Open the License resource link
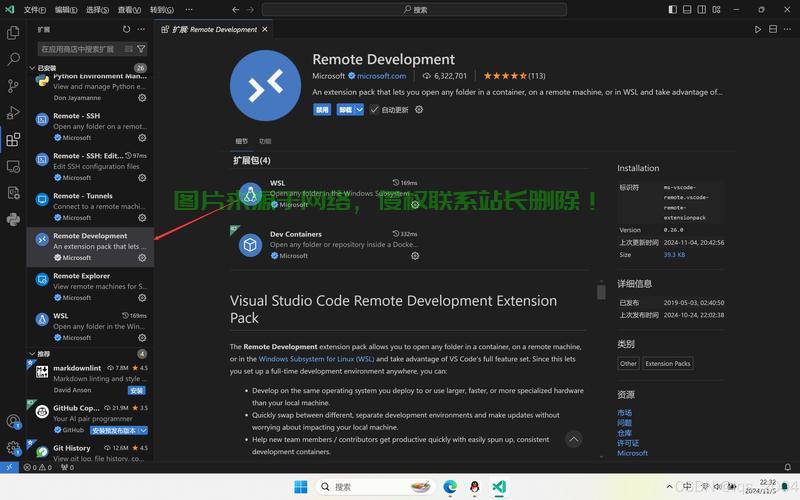Viewport: 800px width, 500px height. point(628,443)
